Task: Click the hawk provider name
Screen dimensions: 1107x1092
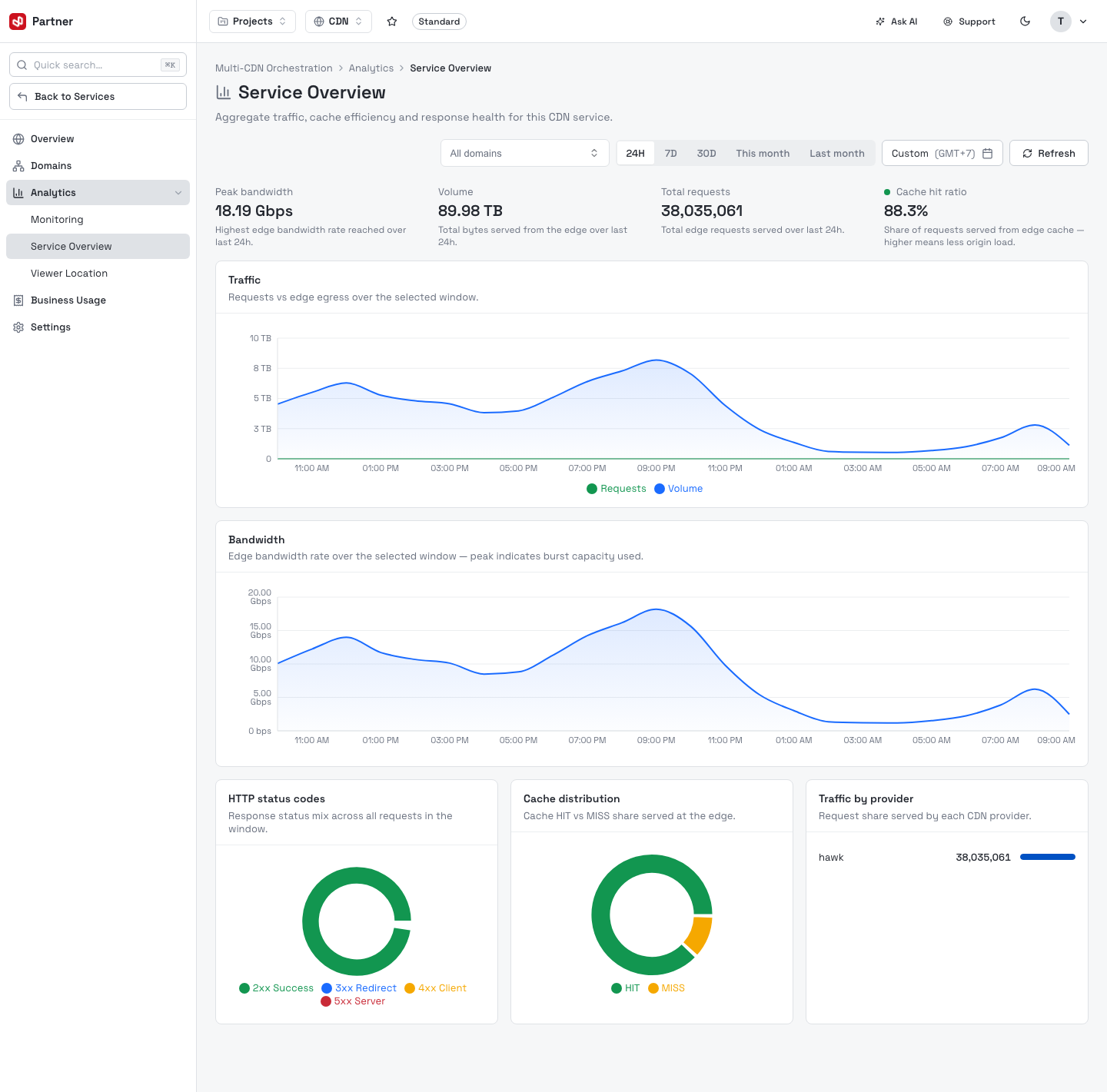Action: click(x=831, y=858)
